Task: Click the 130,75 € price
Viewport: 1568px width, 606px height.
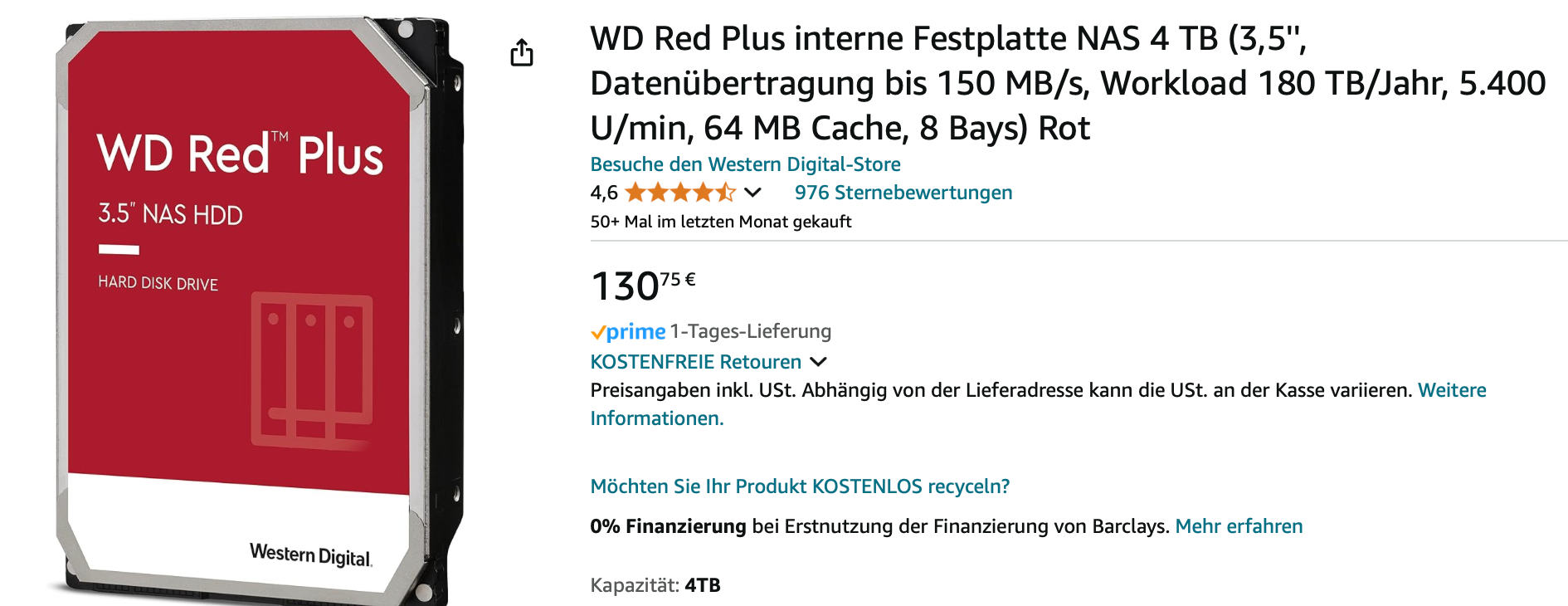Action: click(643, 286)
